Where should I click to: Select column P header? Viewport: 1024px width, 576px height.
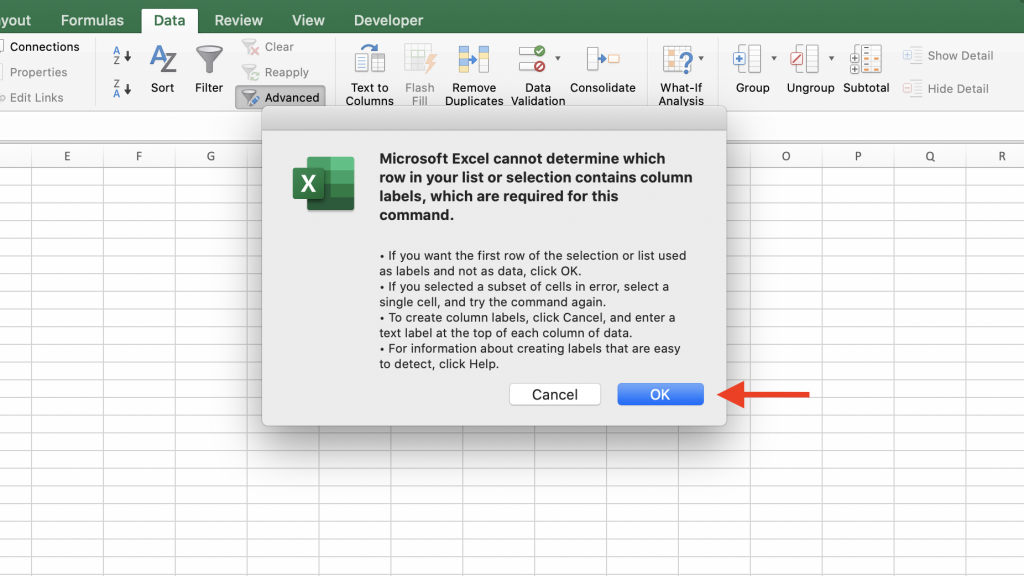pos(858,156)
